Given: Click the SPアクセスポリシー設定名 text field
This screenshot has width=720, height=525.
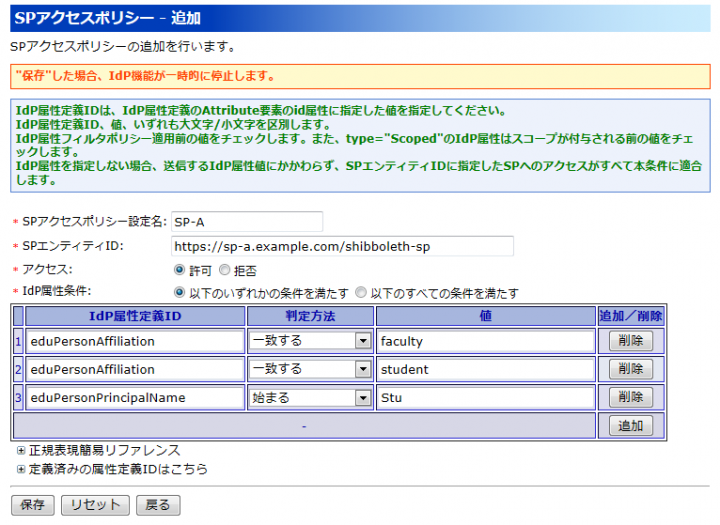Looking at the screenshot, I should coord(246,221).
